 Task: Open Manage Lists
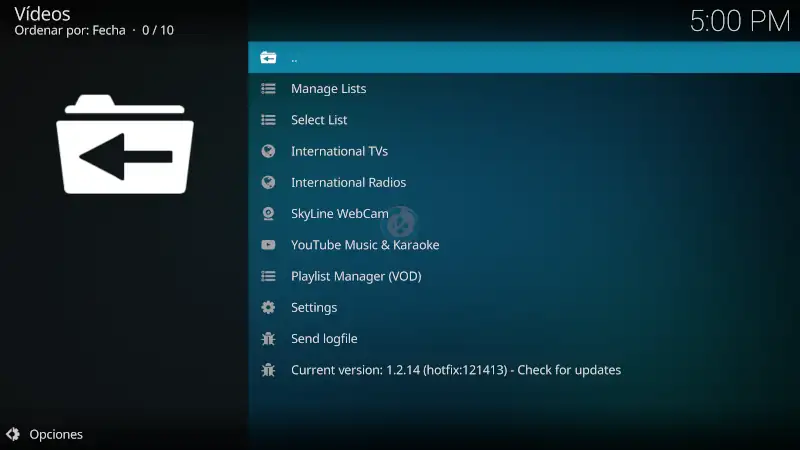[524, 89]
